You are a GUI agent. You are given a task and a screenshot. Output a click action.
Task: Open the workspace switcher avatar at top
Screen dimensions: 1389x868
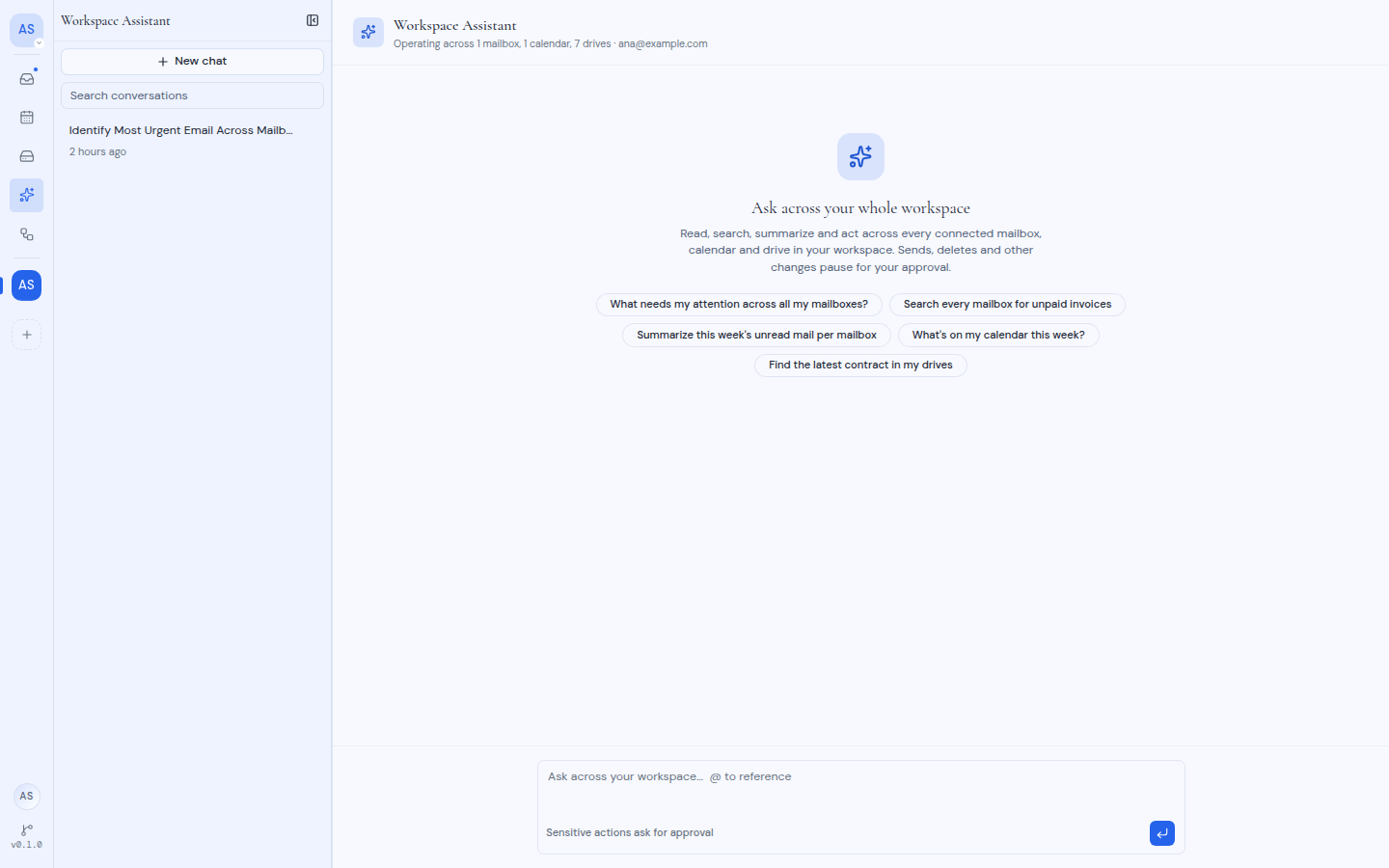[x=26, y=30]
